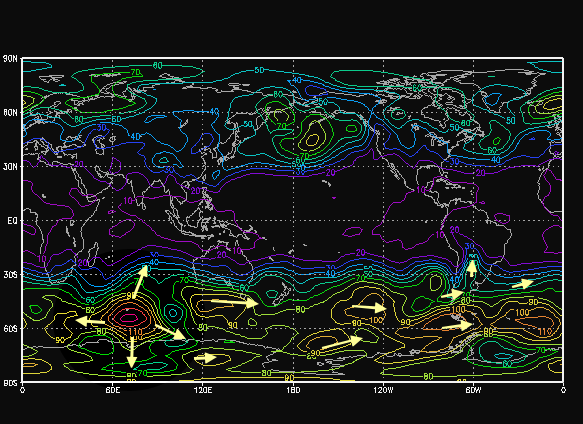Click the 60S latitude axis label
Screen dimensions: 583x424
pyautogui.click(x=10, y=329)
